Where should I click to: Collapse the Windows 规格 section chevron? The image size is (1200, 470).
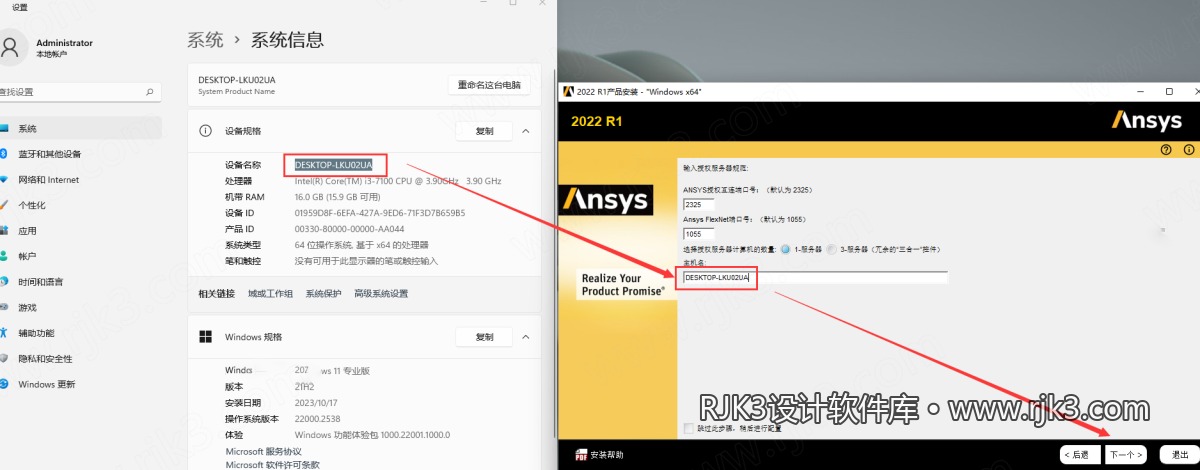526,336
